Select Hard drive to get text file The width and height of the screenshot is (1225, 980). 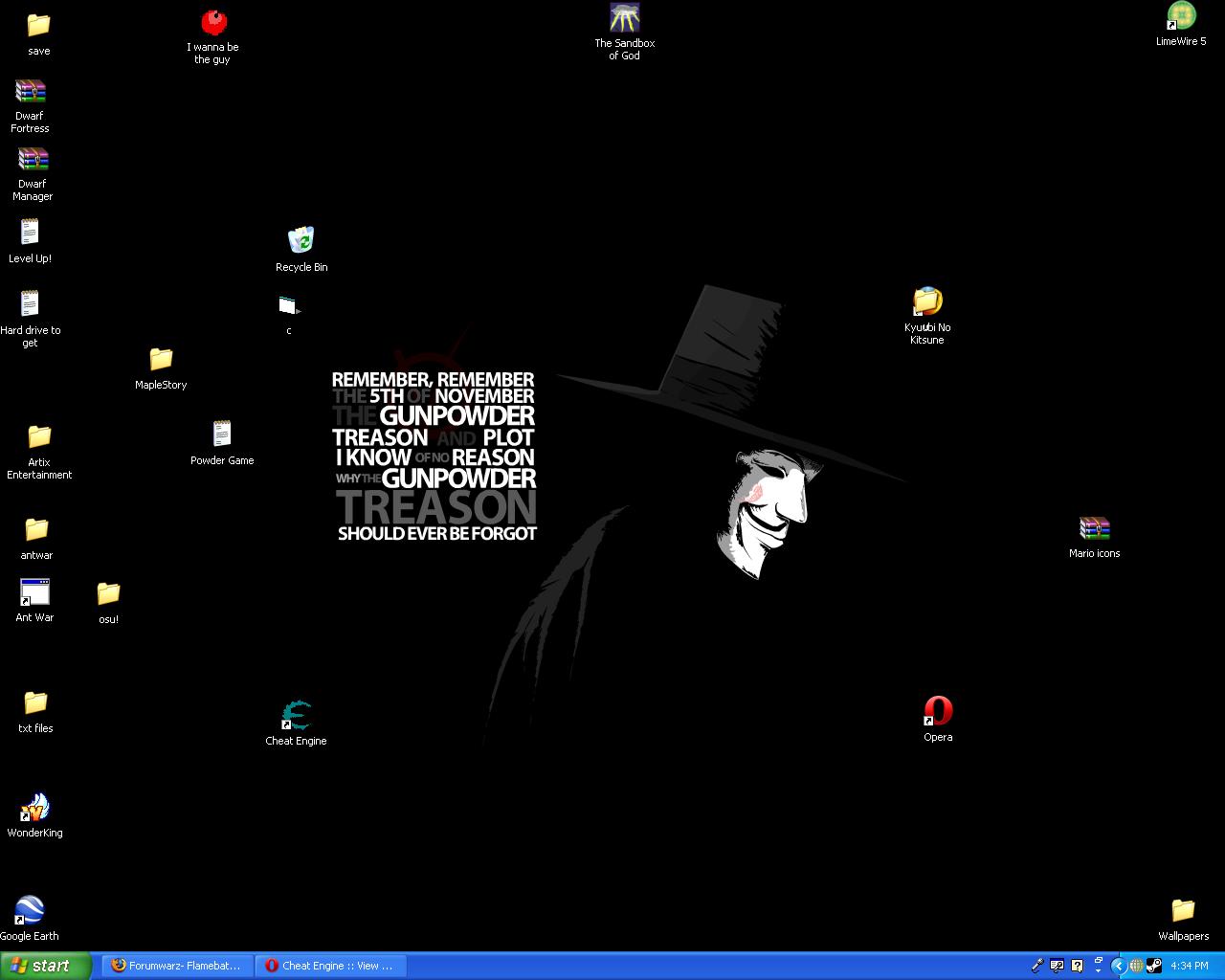[30, 304]
